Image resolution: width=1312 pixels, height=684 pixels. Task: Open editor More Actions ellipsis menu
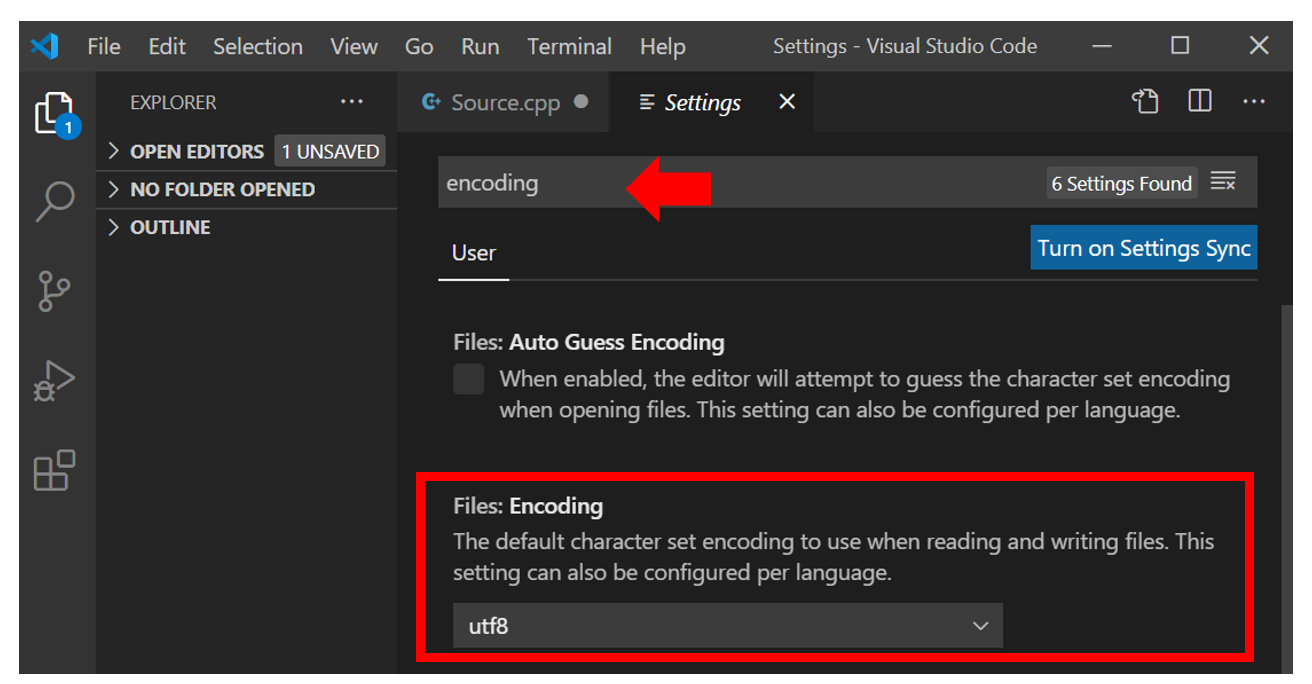point(1254,102)
